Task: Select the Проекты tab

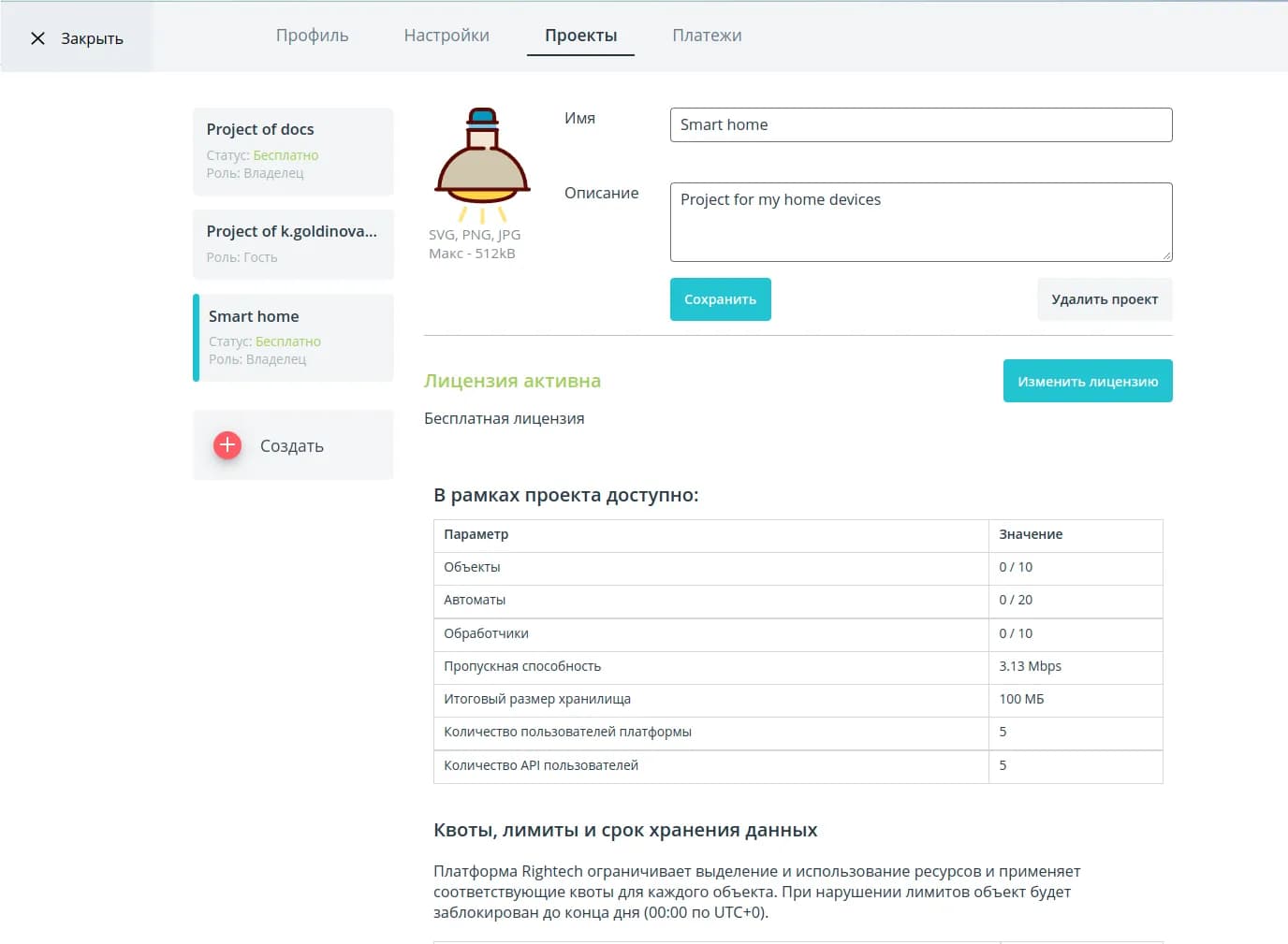Action: (x=580, y=36)
